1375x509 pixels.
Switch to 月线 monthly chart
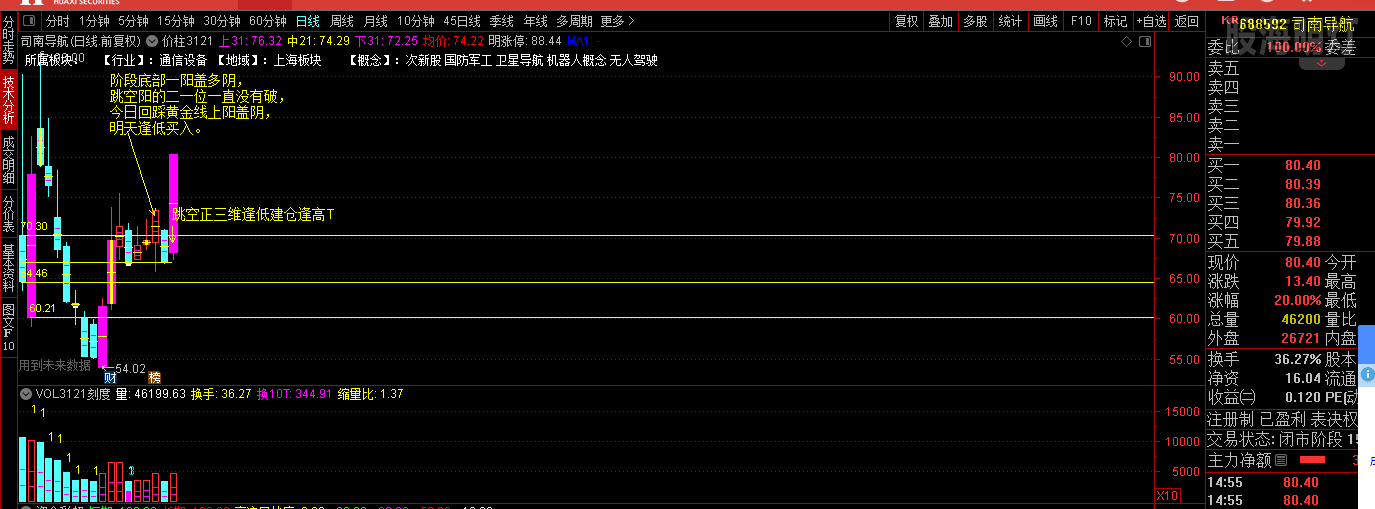click(x=376, y=21)
